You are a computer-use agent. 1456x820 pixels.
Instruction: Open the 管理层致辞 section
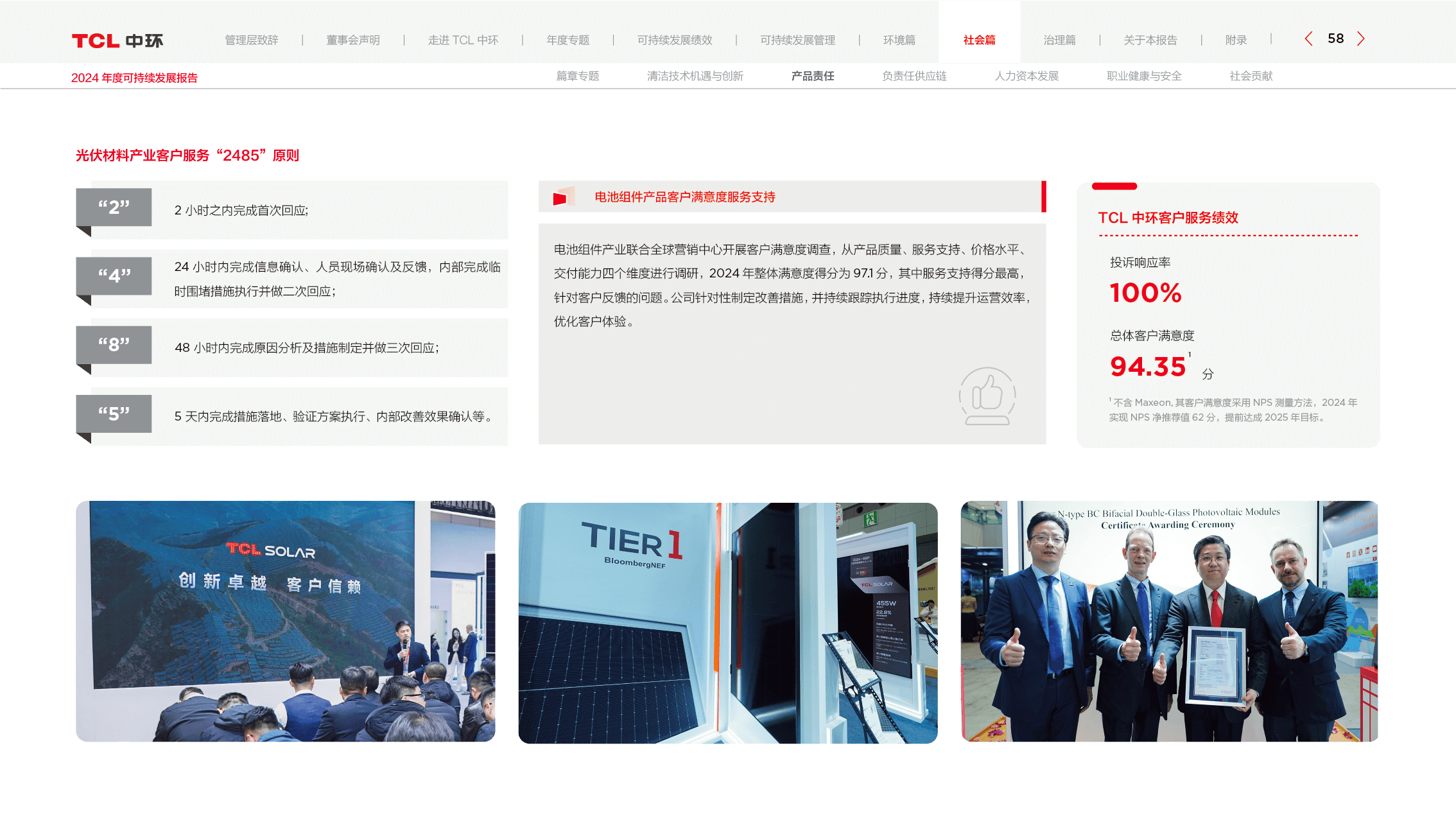coord(251,40)
